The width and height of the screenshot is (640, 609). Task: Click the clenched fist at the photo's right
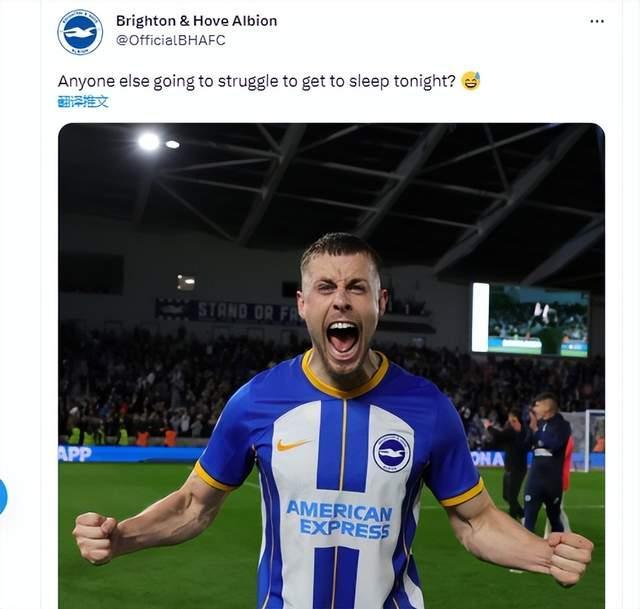571,556
